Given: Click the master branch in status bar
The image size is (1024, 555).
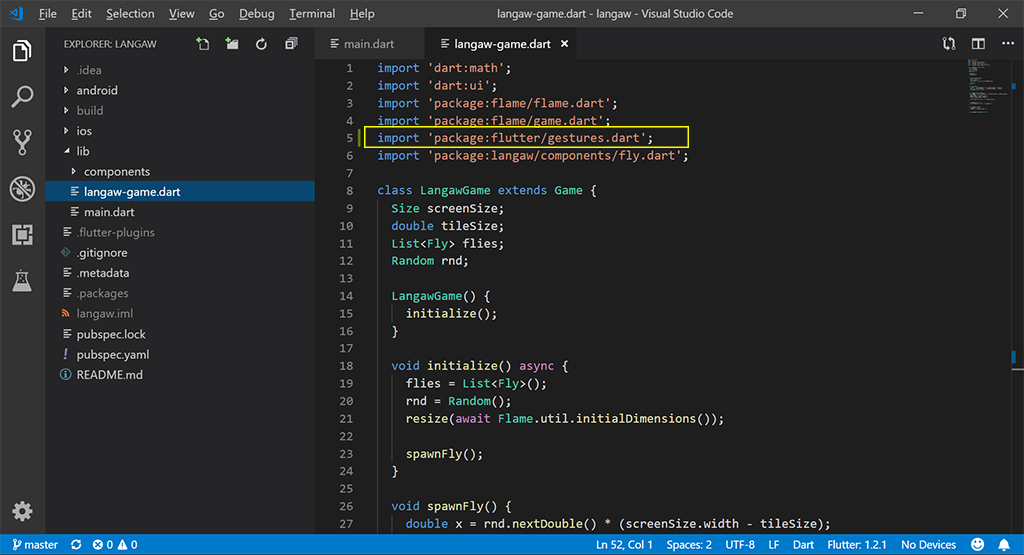Looking at the screenshot, I should coord(33,545).
